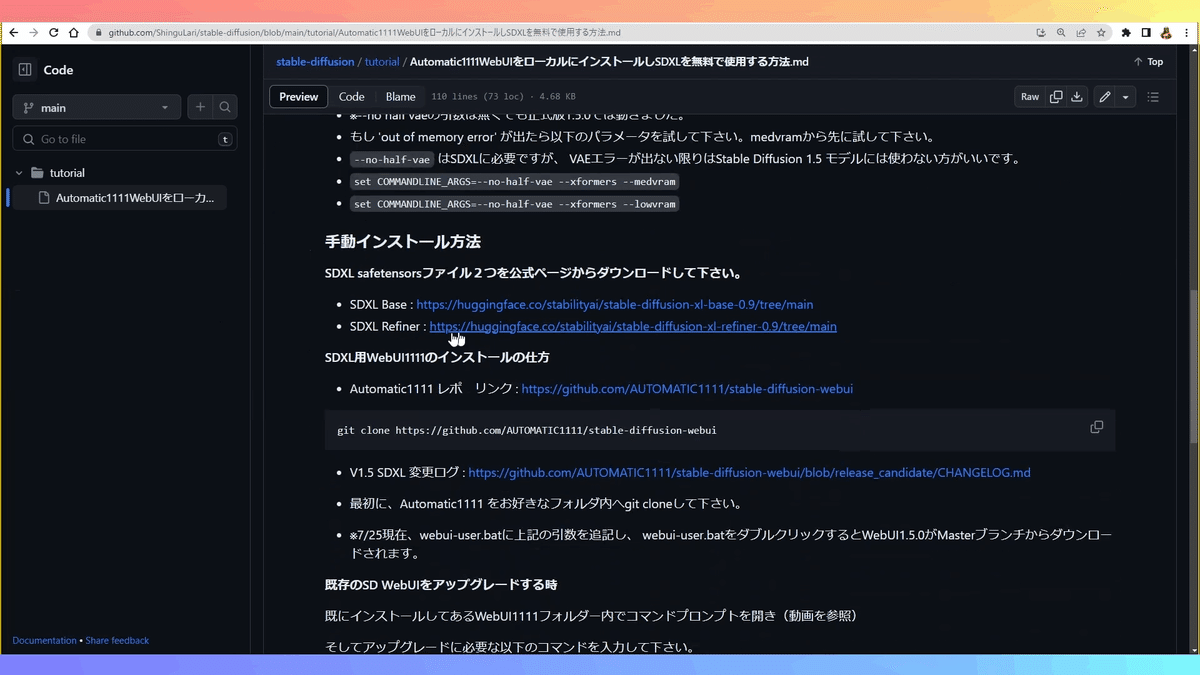The image size is (1200, 675).
Task: Click the 'git clone' command text
Action: pos(527,430)
